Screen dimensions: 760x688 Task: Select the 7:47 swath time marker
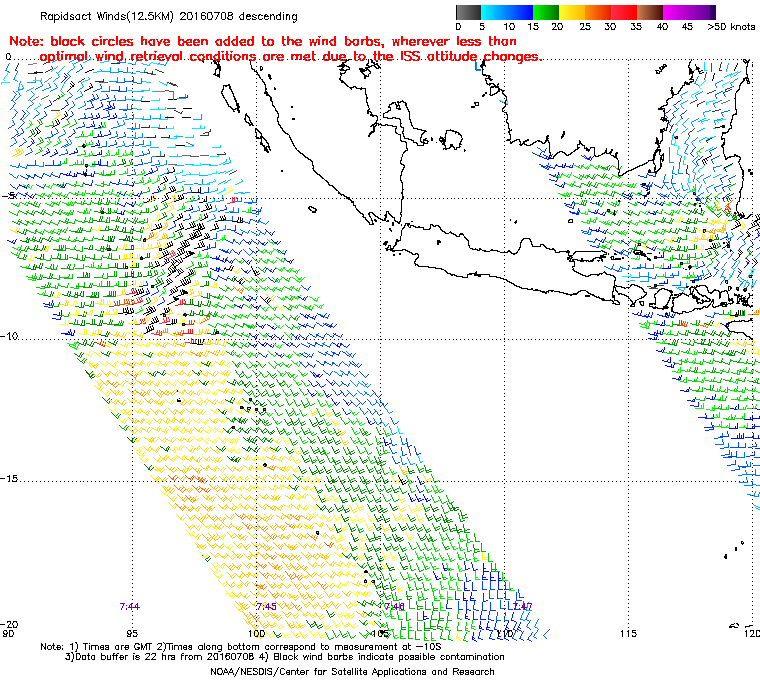pos(522,607)
